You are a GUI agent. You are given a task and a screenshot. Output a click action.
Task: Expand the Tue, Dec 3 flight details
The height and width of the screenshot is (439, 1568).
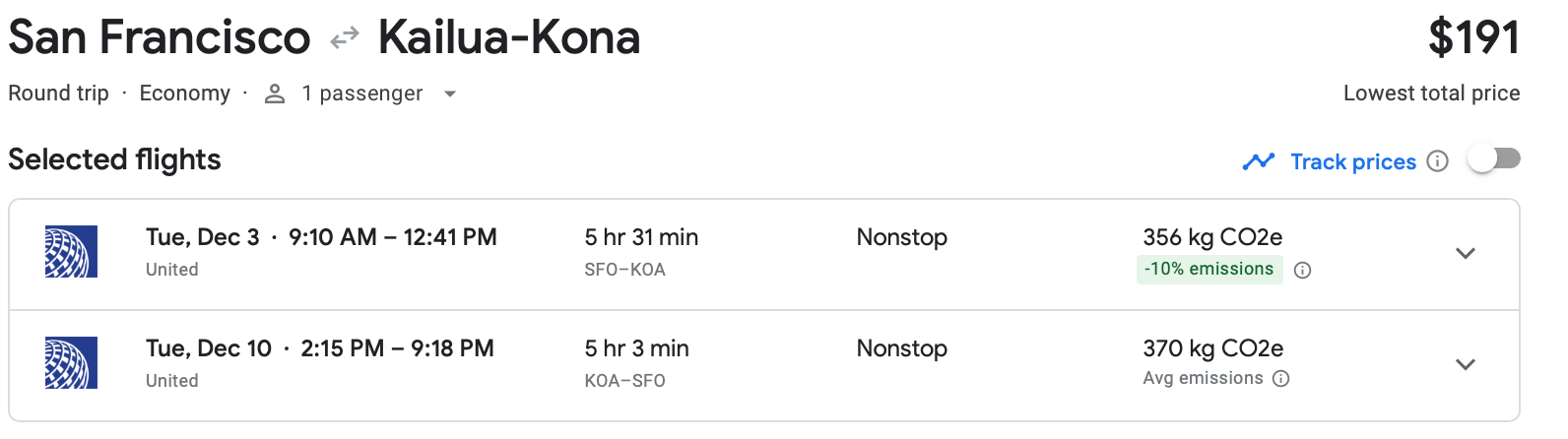tap(1466, 253)
